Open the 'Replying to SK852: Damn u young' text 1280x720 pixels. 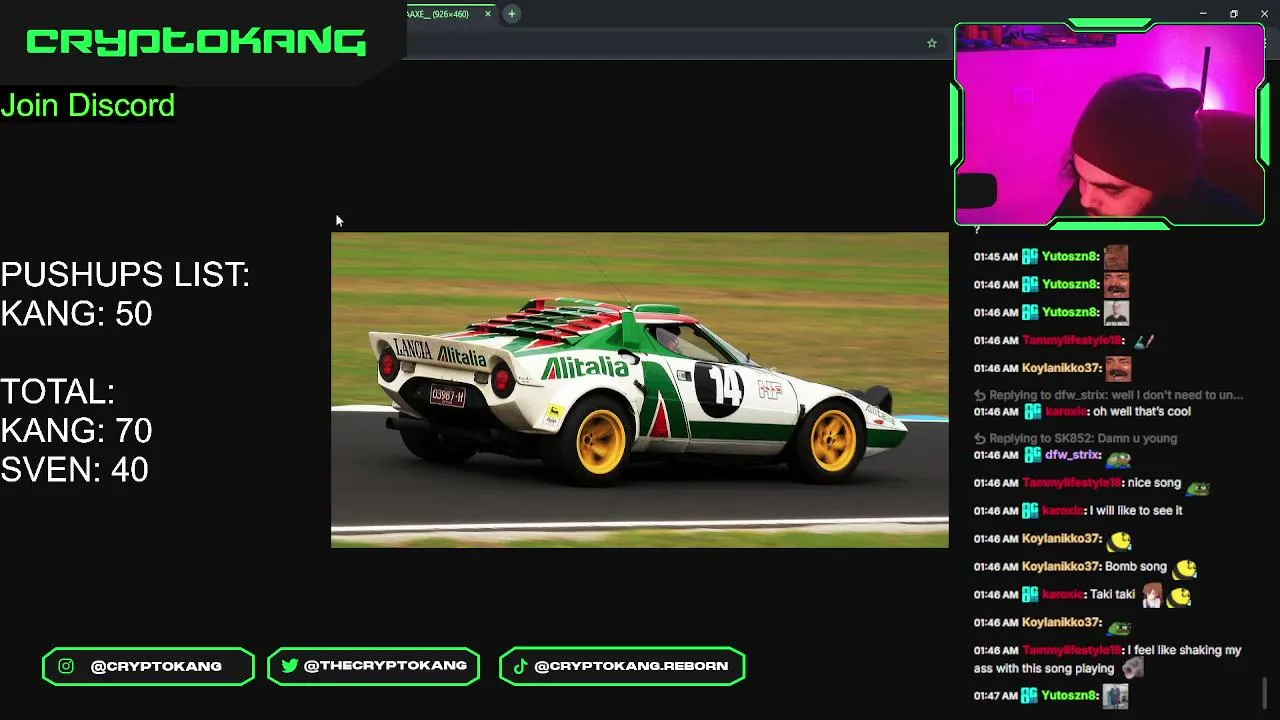pos(1083,438)
